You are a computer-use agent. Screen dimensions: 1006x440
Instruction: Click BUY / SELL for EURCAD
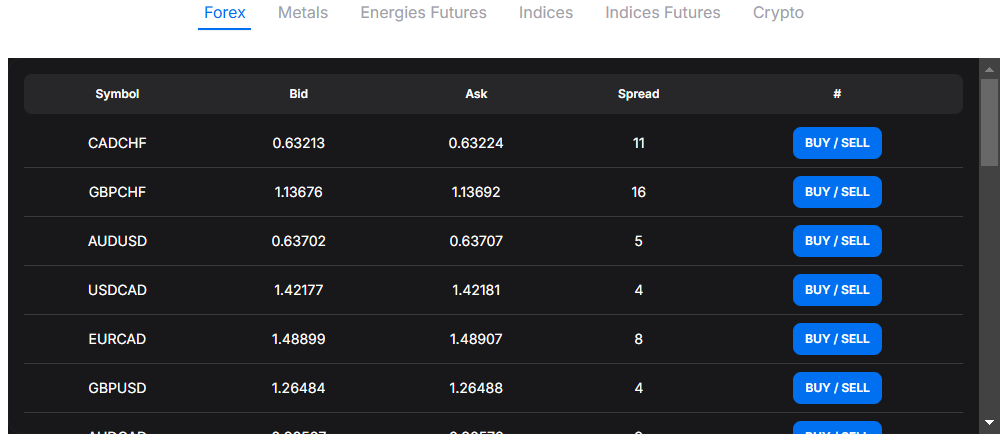[x=837, y=339]
